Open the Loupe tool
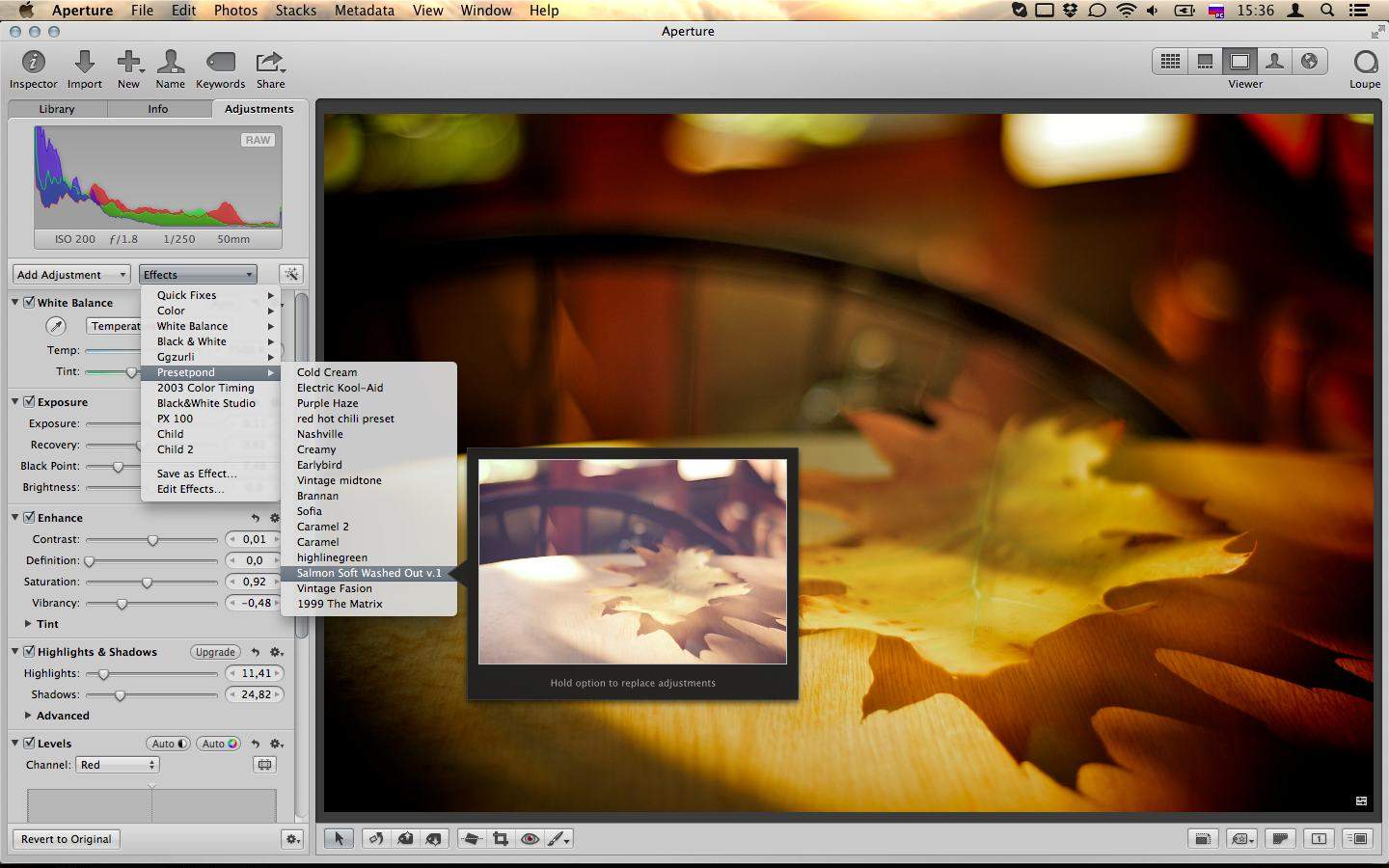 pos(1364,63)
